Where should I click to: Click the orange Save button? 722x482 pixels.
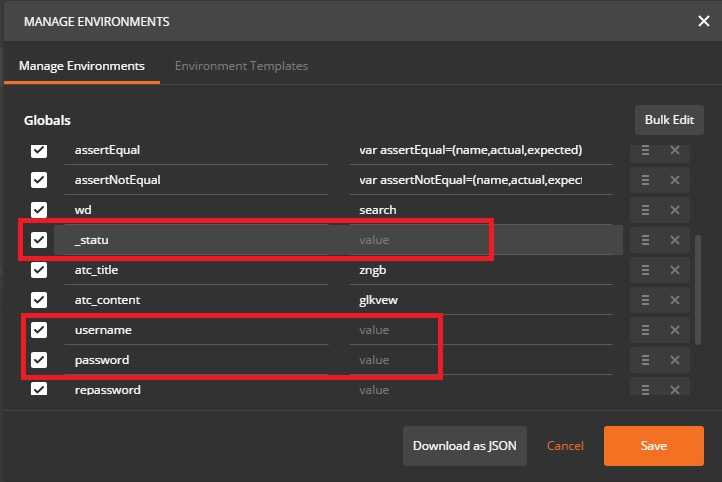pos(653,446)
